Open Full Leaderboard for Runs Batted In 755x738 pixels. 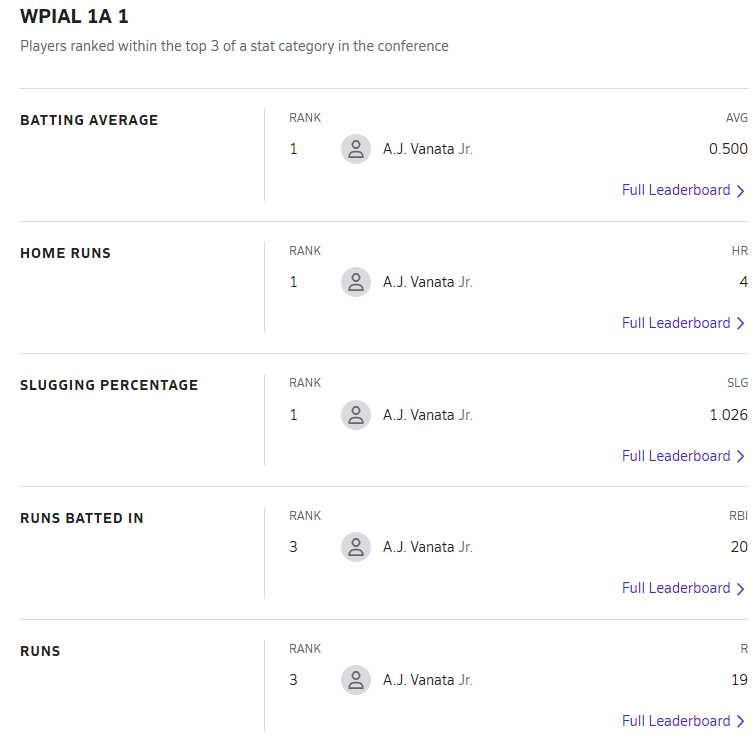click(683, 588)
